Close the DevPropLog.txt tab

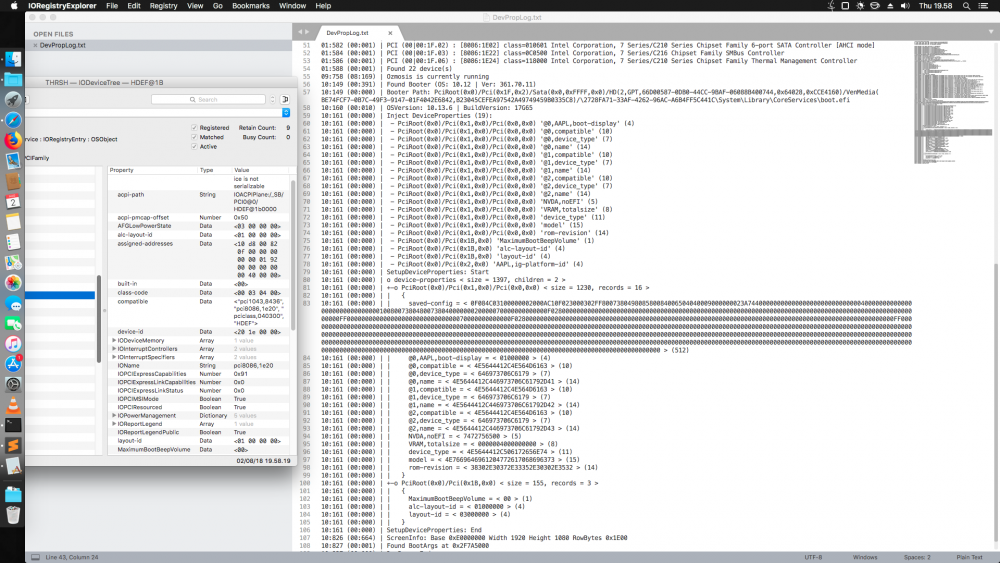coord(390,33)
